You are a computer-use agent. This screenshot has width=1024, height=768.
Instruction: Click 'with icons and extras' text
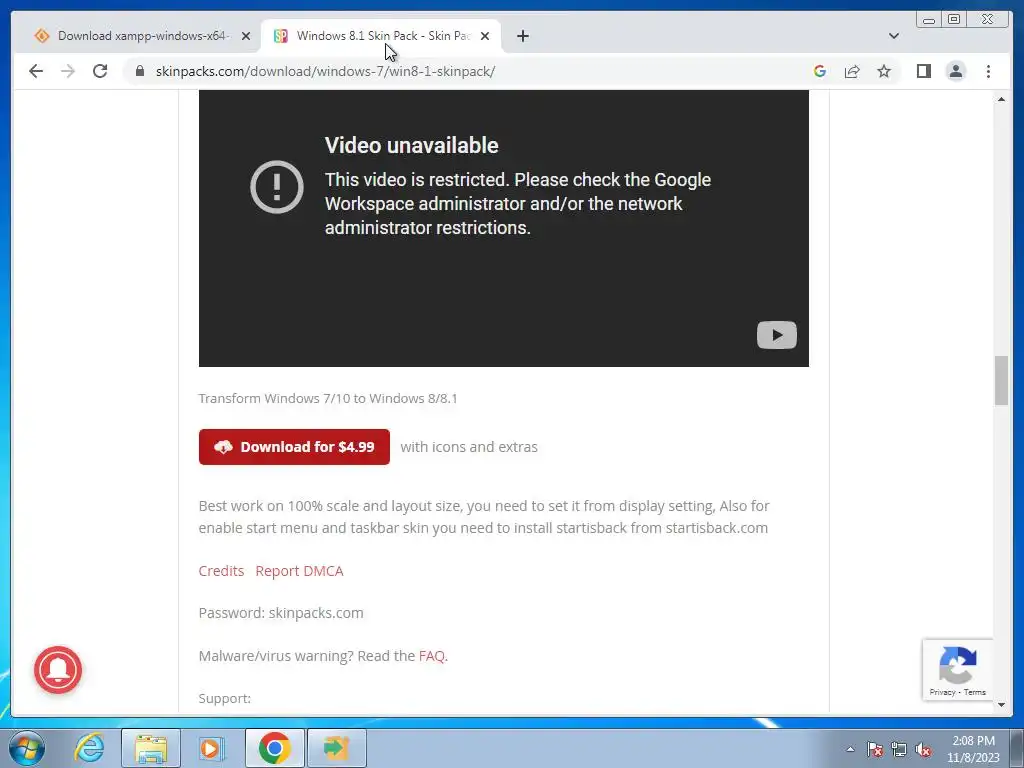pyautogui.click(x=469, y=447)
